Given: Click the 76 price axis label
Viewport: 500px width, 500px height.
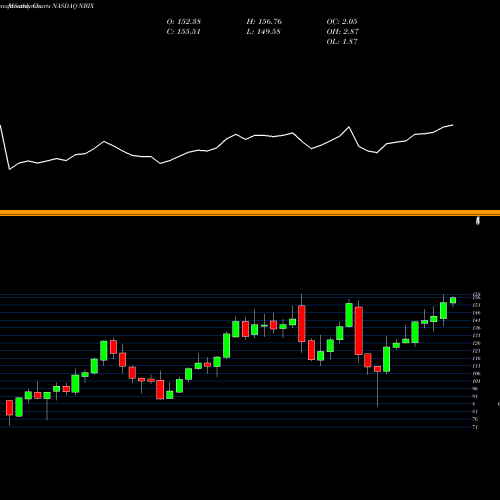Looking at the screenshot, I should (x=475, y=419).
